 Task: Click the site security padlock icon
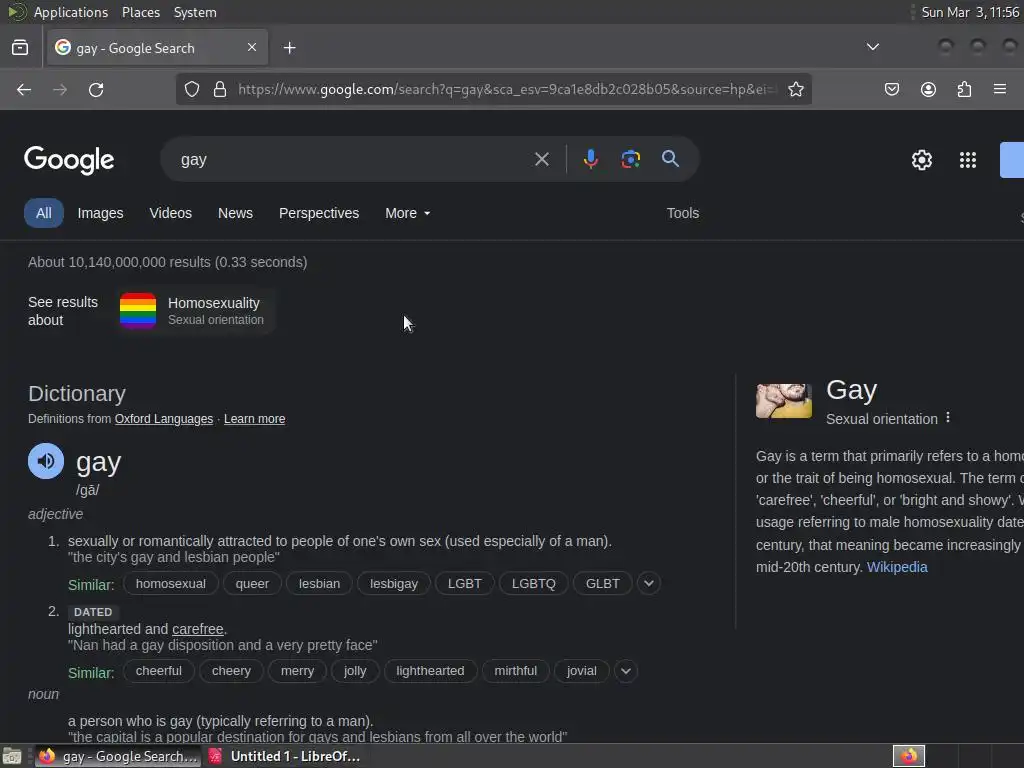point(220,89)
